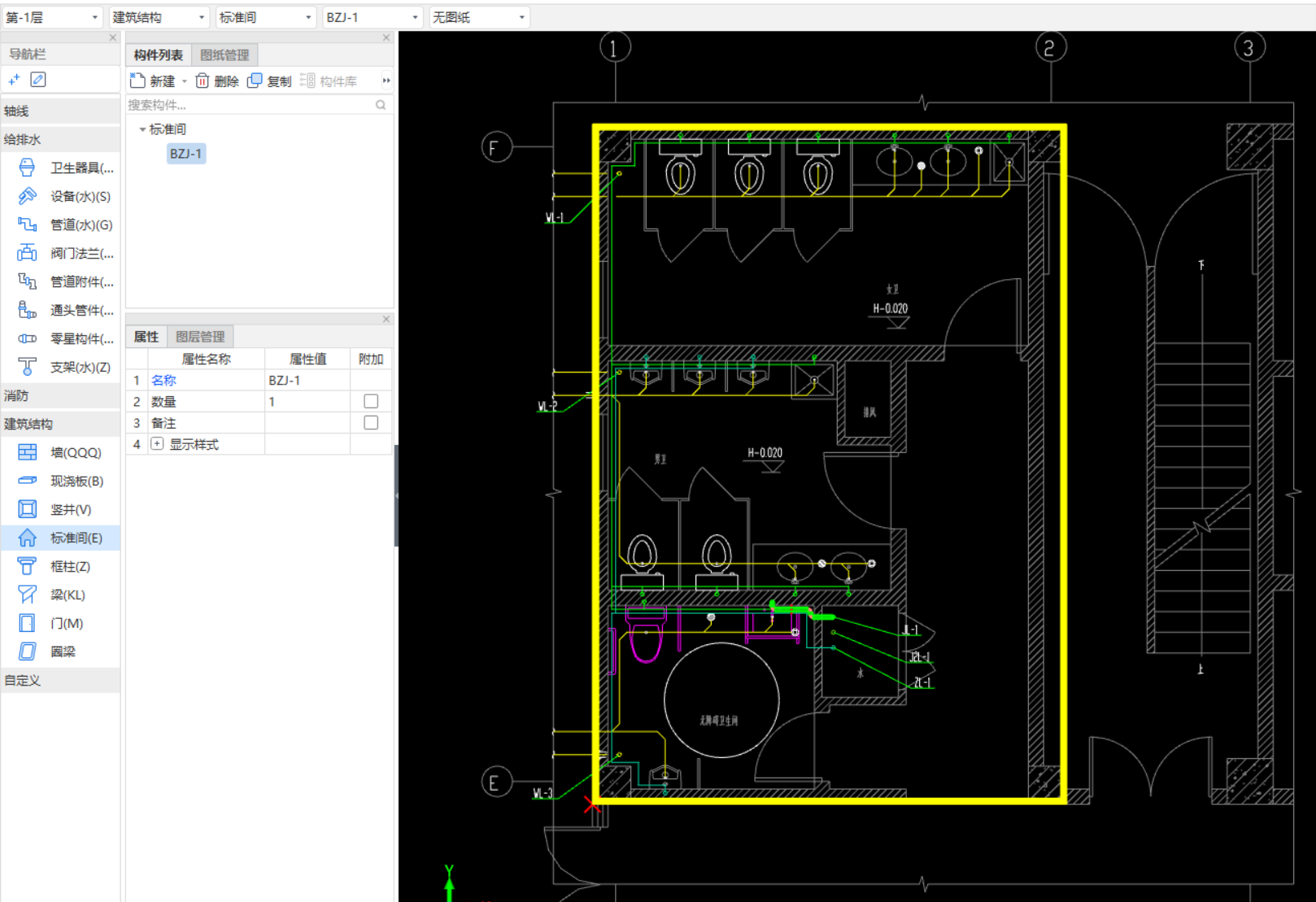Switch to the 图层管理 tab
Image resolution: width=1316 pixels, height=902 pixels.
[x=200, y=337]
